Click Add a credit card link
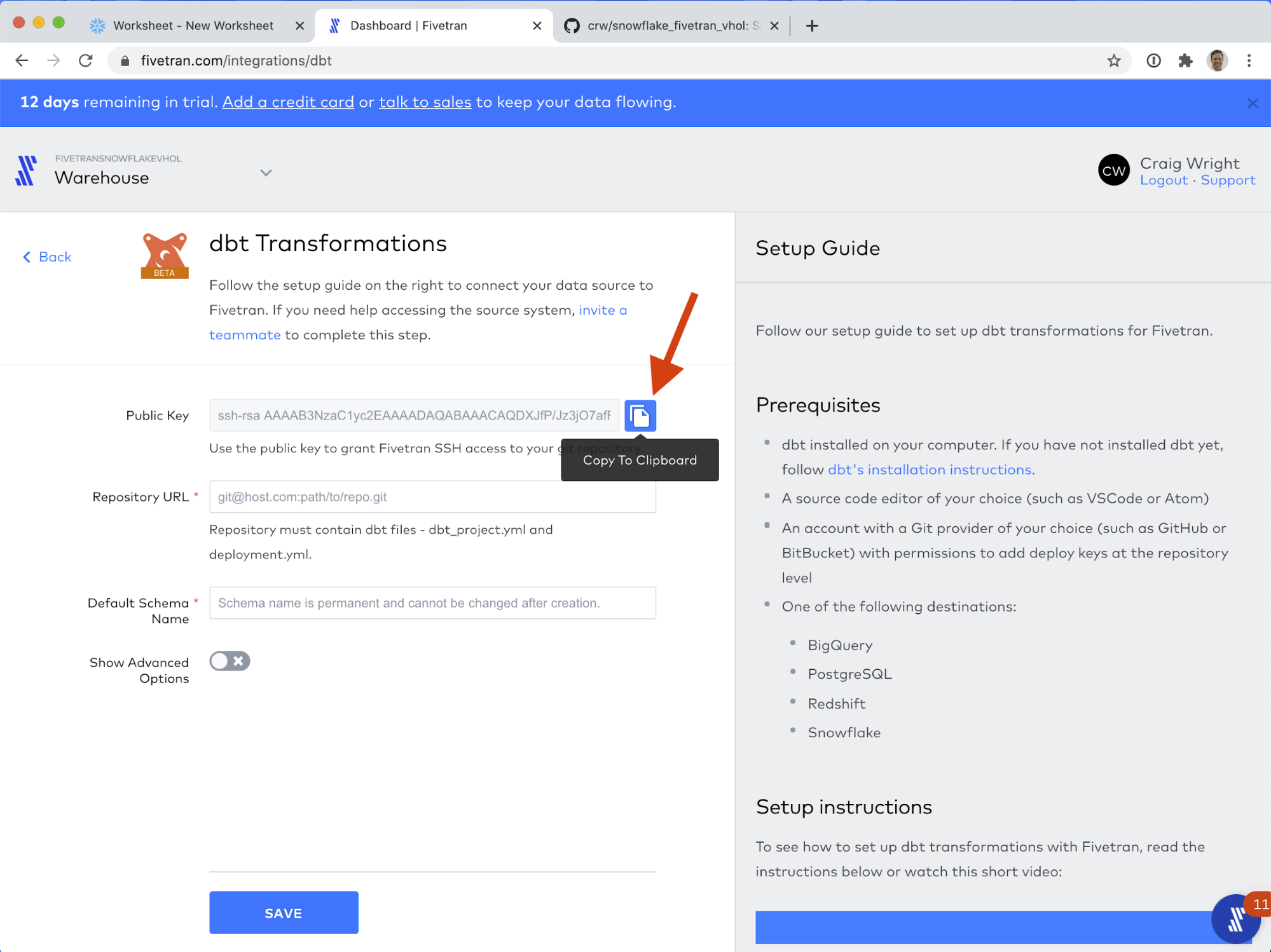Image resolution: width=1271 pixels, height=952 pixels. [x=288, y=102]
